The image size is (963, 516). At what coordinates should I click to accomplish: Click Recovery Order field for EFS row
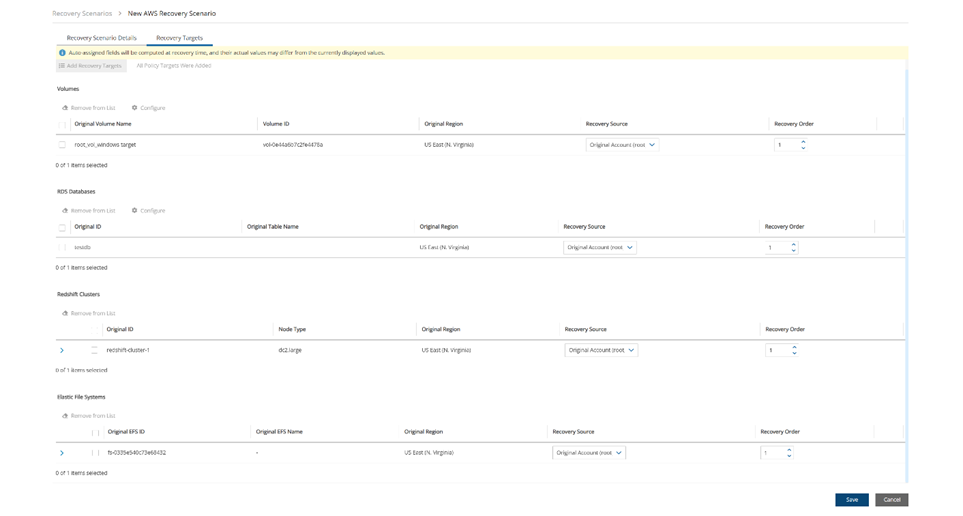coord(772,453)
